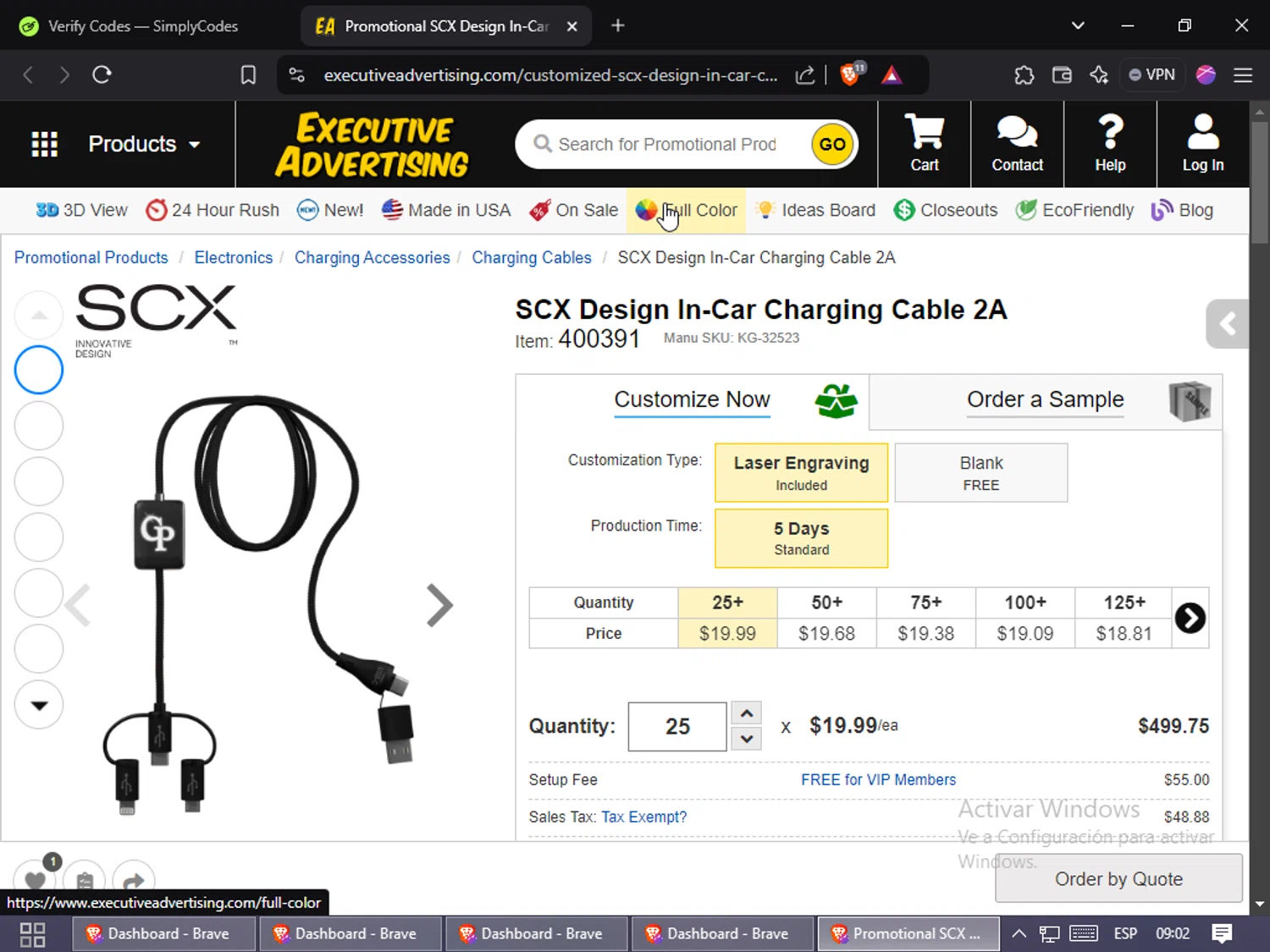Open 3D View category
Viewport: 1270px width, 952px height.
(81, 210)
